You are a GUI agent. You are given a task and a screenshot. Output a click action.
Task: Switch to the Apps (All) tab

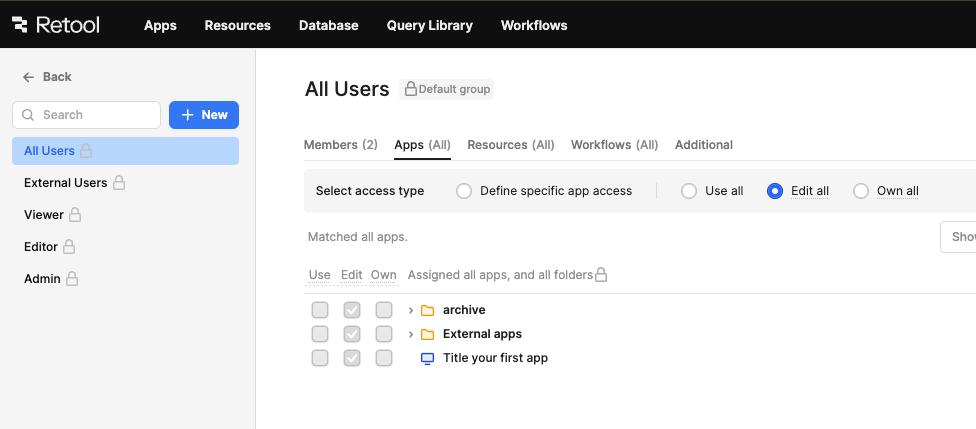[x=423, y=145]
